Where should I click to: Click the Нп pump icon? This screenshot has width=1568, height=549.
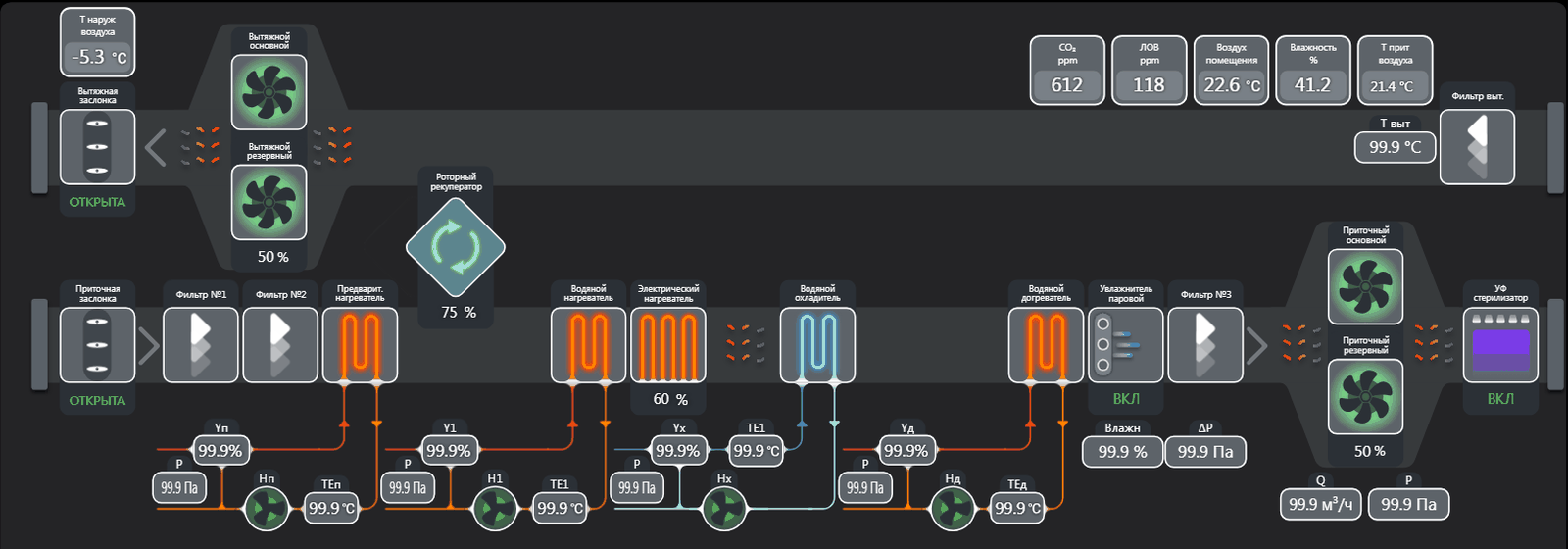pyautogui.click(x=267, y=509)
